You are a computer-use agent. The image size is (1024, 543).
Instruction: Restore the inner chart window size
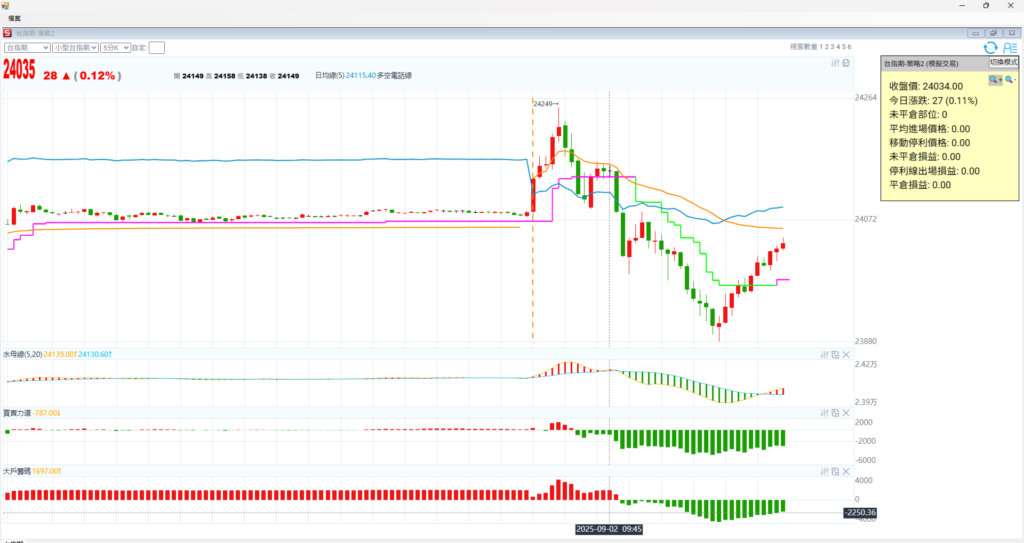(x=993, y=33)
